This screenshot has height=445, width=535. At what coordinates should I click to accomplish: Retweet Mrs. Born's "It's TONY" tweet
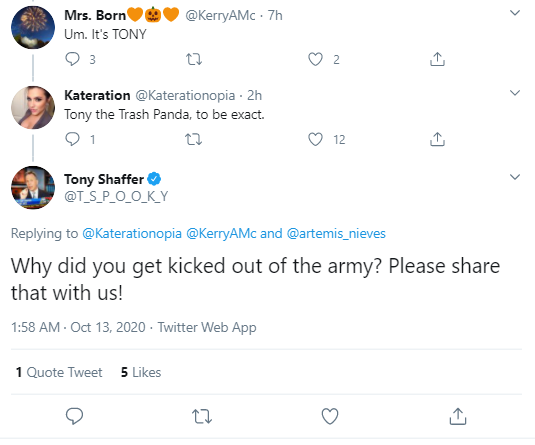click(x=194, y=59)
